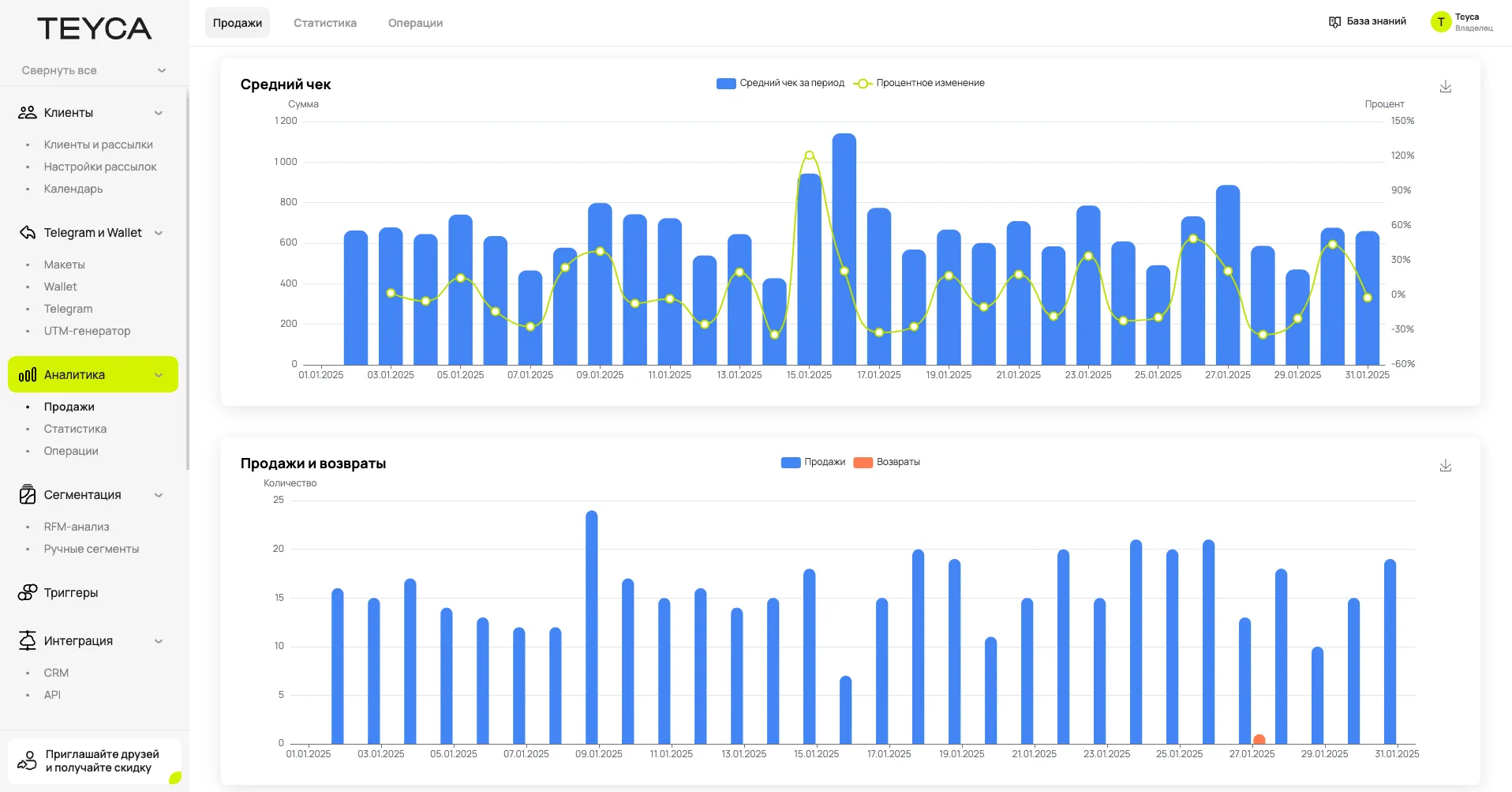This screenshot has width=1512, height=792.
Task: Toggle Средний чек за период legend series
Action: [x=780, y=84]
